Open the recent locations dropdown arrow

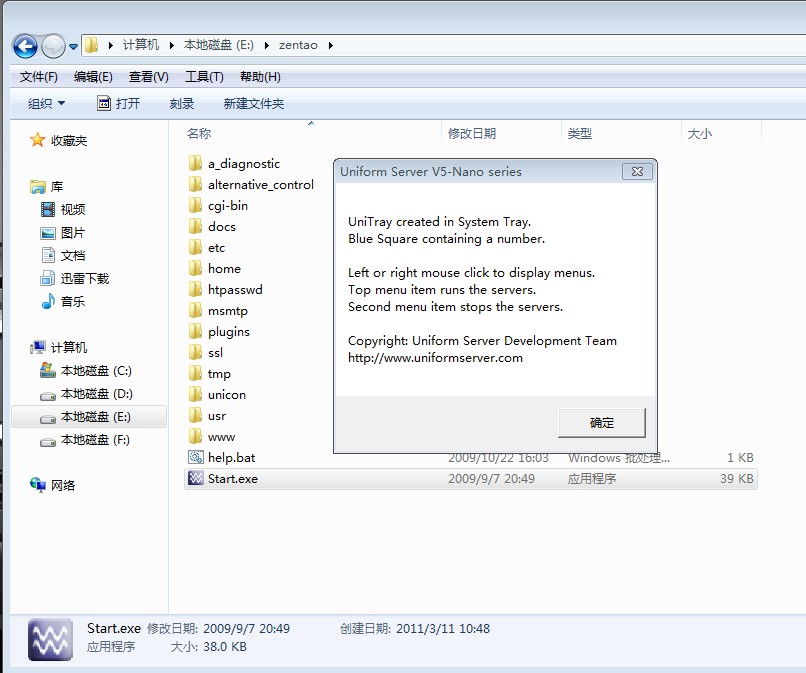[x=74, y=47]
